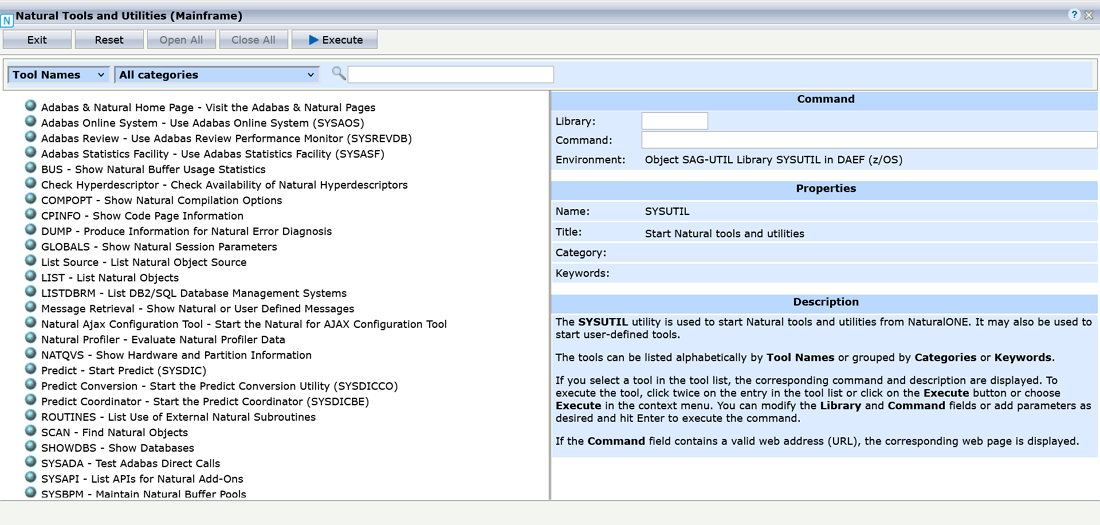The width and height of the screenshot is (1100, 525).
Task: Click the sphere icon next to Natural Profiler
Action: (x=30, y=338)
